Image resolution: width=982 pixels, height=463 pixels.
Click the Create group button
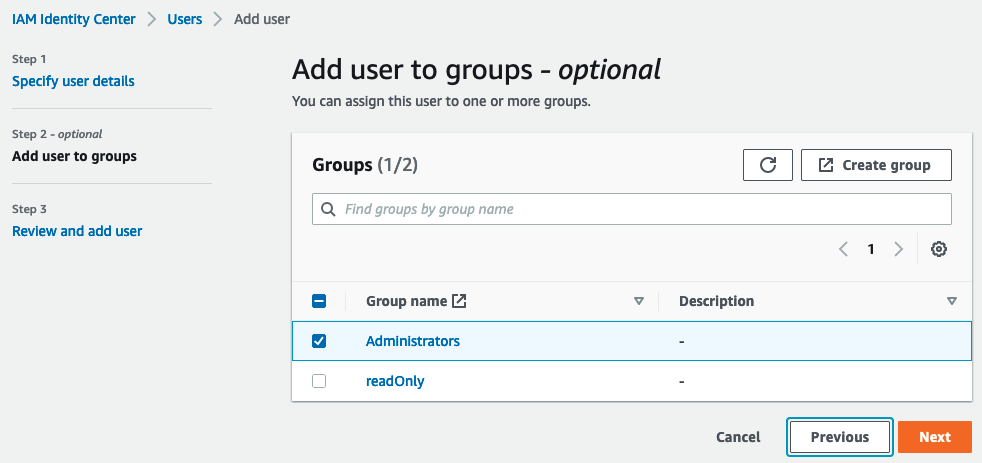[x=876, y=165]
